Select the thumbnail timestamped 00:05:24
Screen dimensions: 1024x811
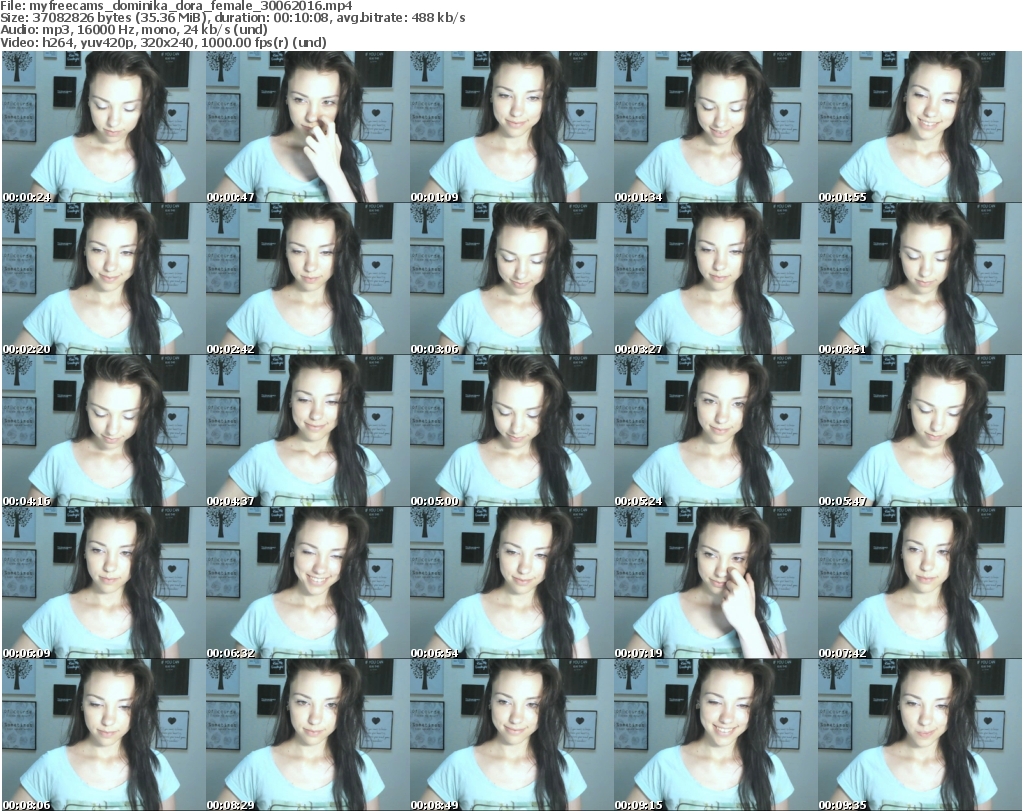coord(715,431)
